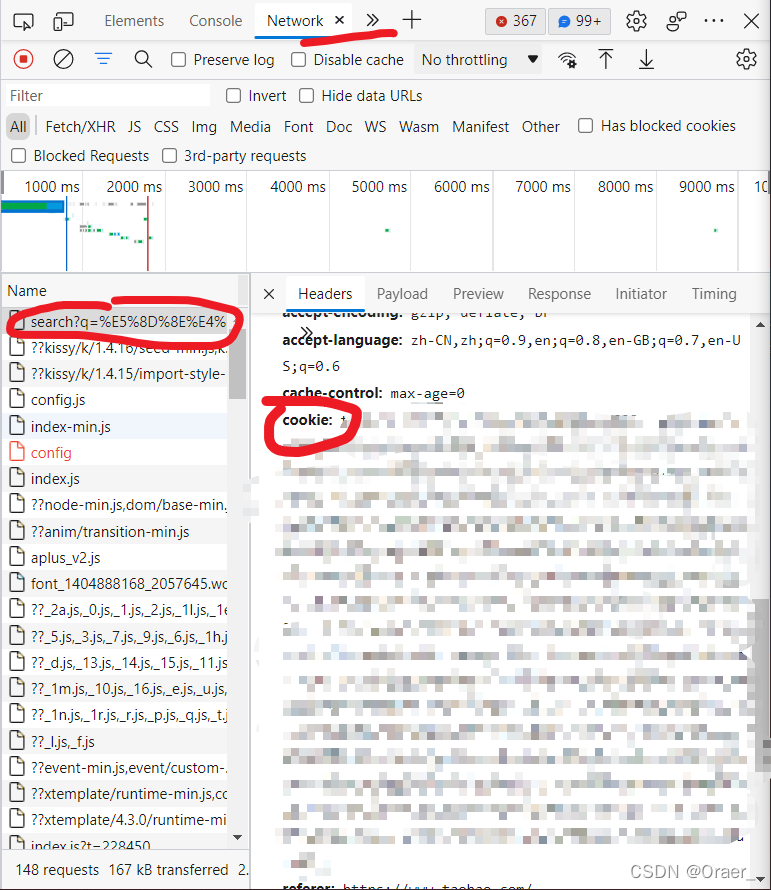Select the red config request
771x890 pixels.
tap(116, 453)
